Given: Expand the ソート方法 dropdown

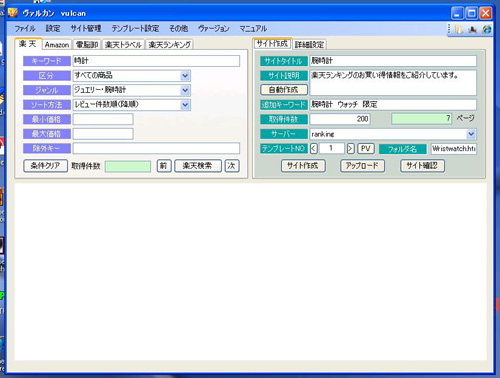Looking at the screenshot, I should click(x=185, y=105).
